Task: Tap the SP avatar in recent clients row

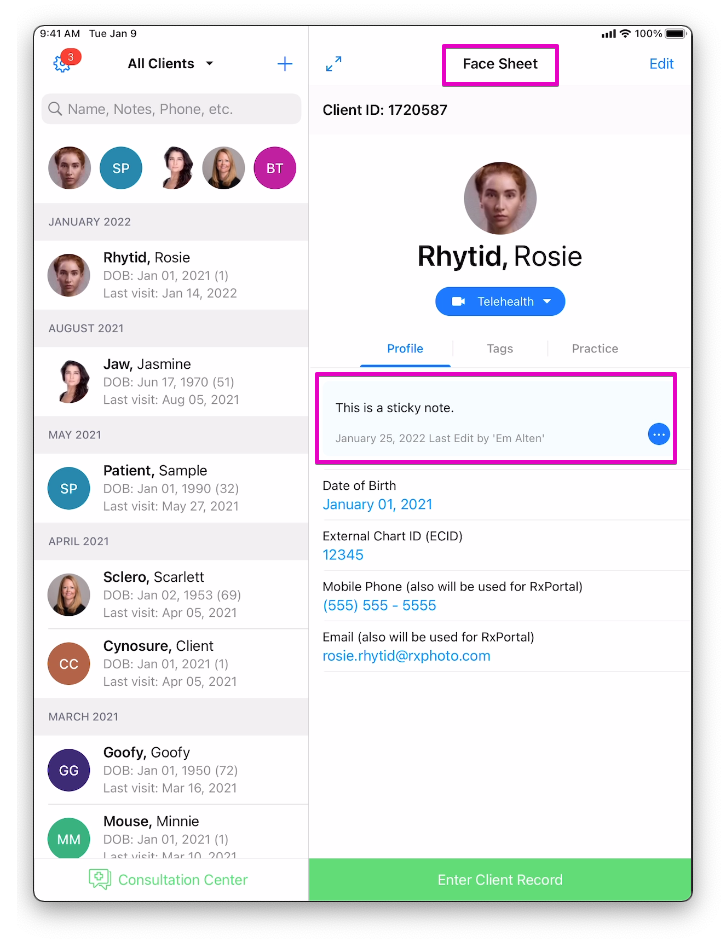Action: 121,168
